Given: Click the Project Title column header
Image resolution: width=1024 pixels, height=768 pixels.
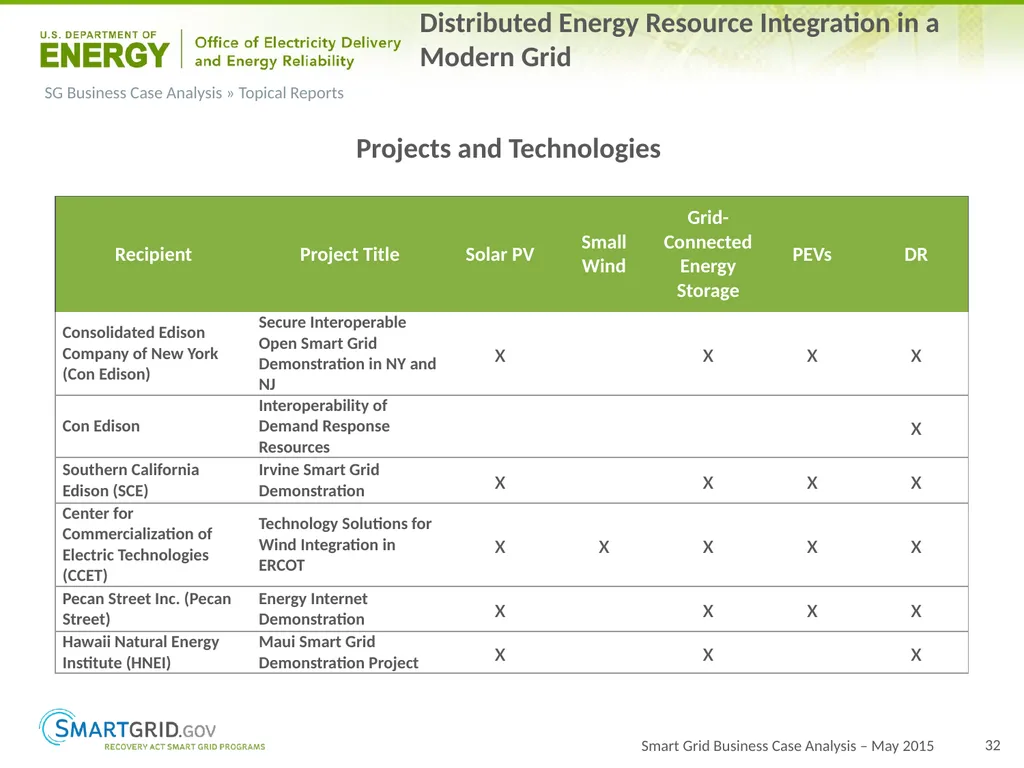Looking at the screenshot, I should [349, 254].
